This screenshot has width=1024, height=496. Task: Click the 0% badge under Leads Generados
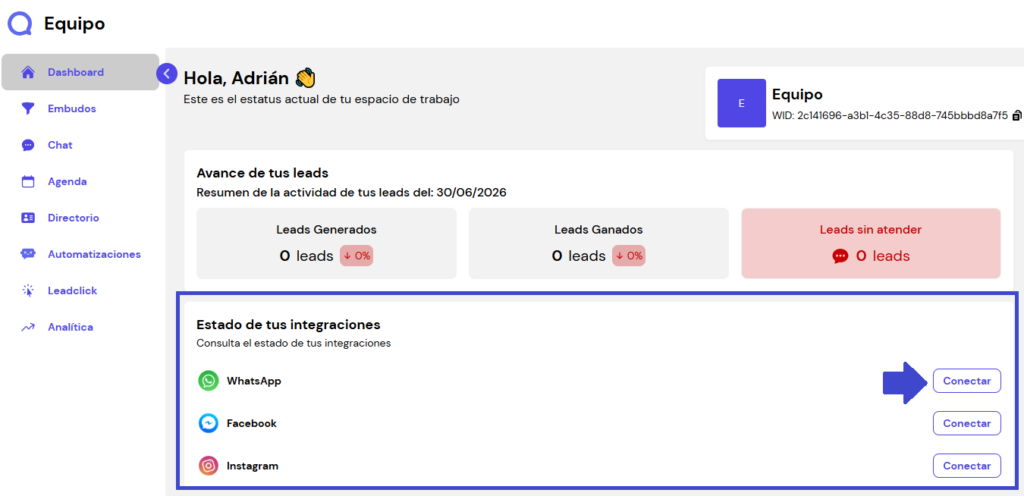tap(357, 256)
